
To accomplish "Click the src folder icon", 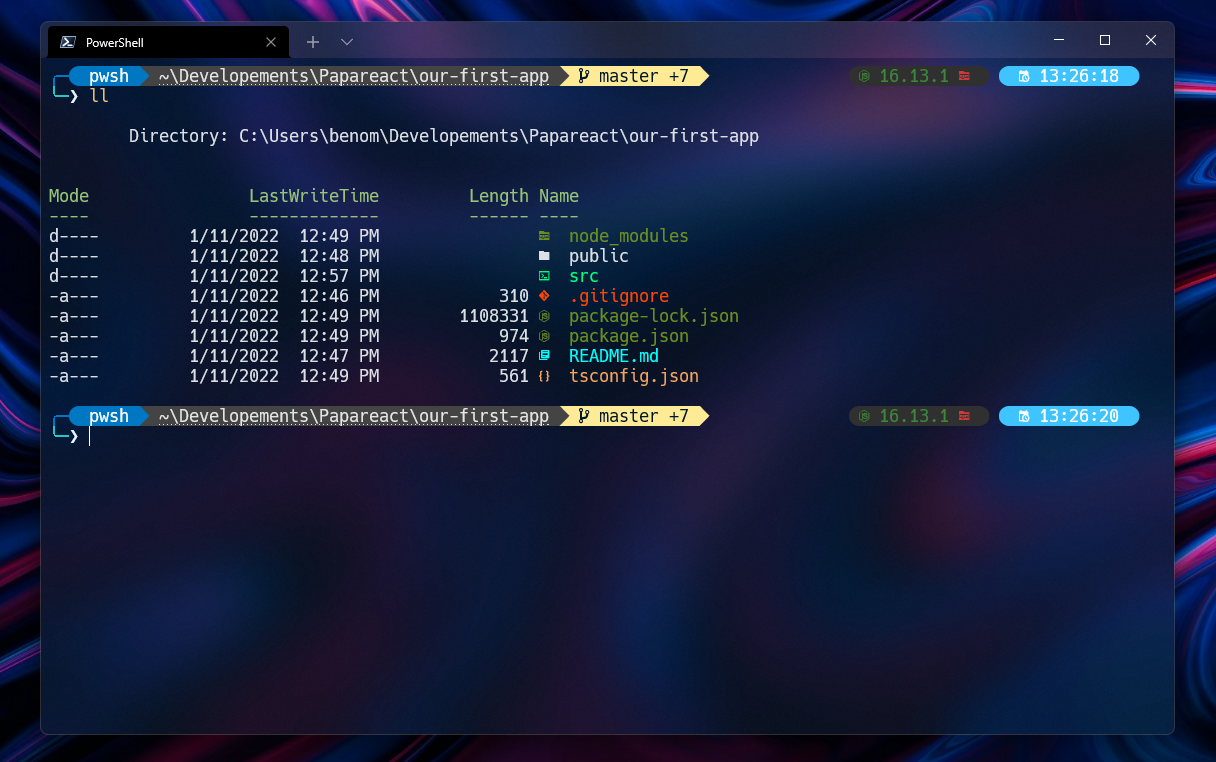I will 544,276.
